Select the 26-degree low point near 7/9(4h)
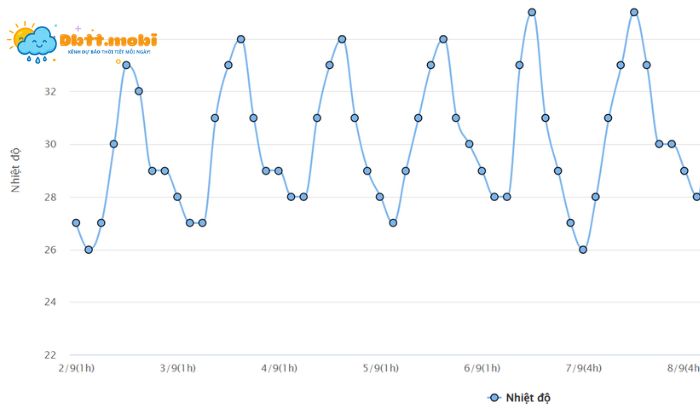Screen dimensions: 700x420 (x=583, y=249)
